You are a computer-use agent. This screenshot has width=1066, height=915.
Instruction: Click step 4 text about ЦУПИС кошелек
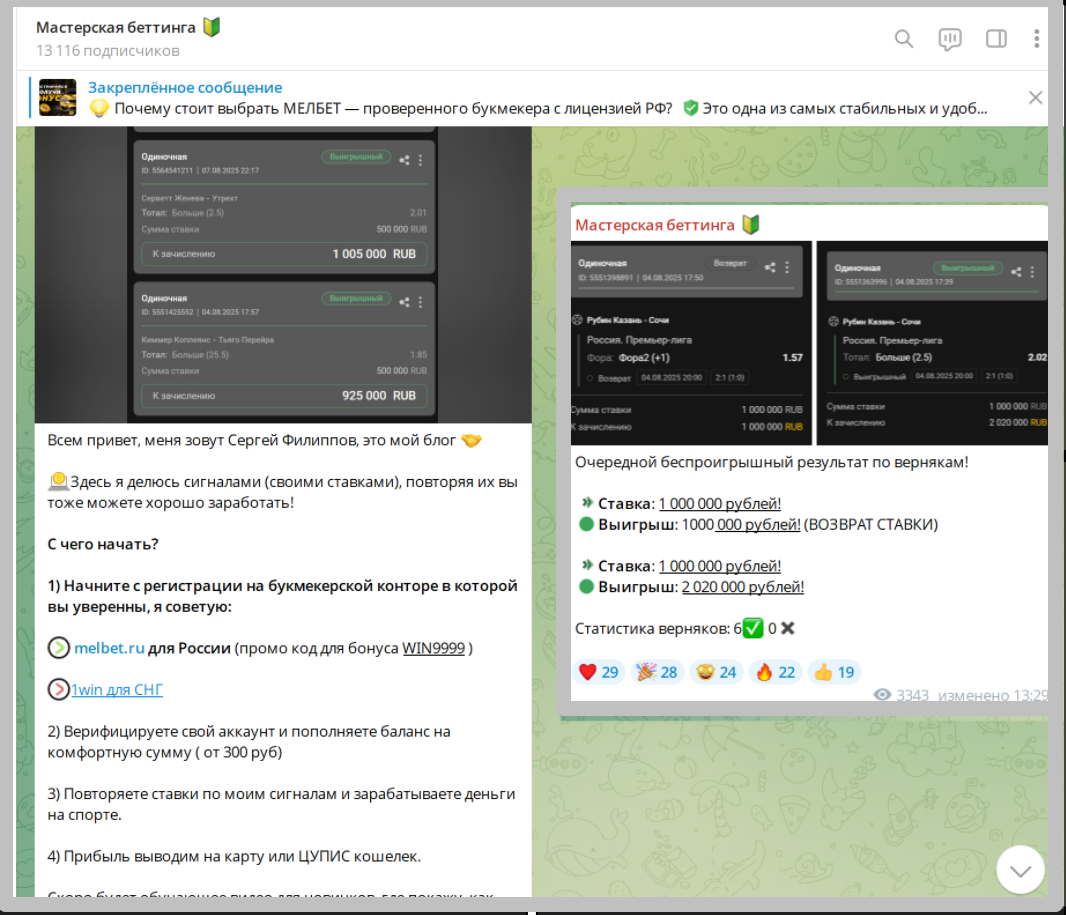(234, 856)
